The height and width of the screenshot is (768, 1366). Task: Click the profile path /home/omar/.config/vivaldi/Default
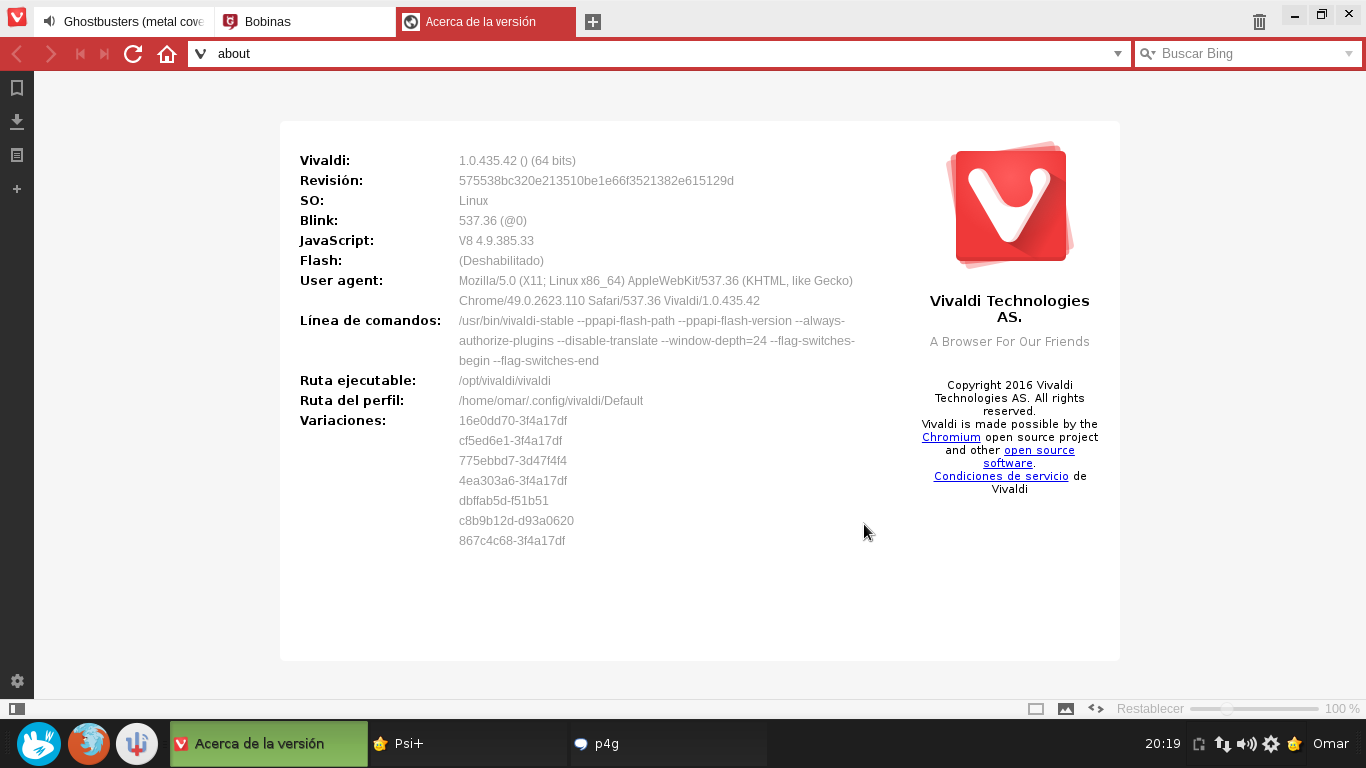(551, 401)
